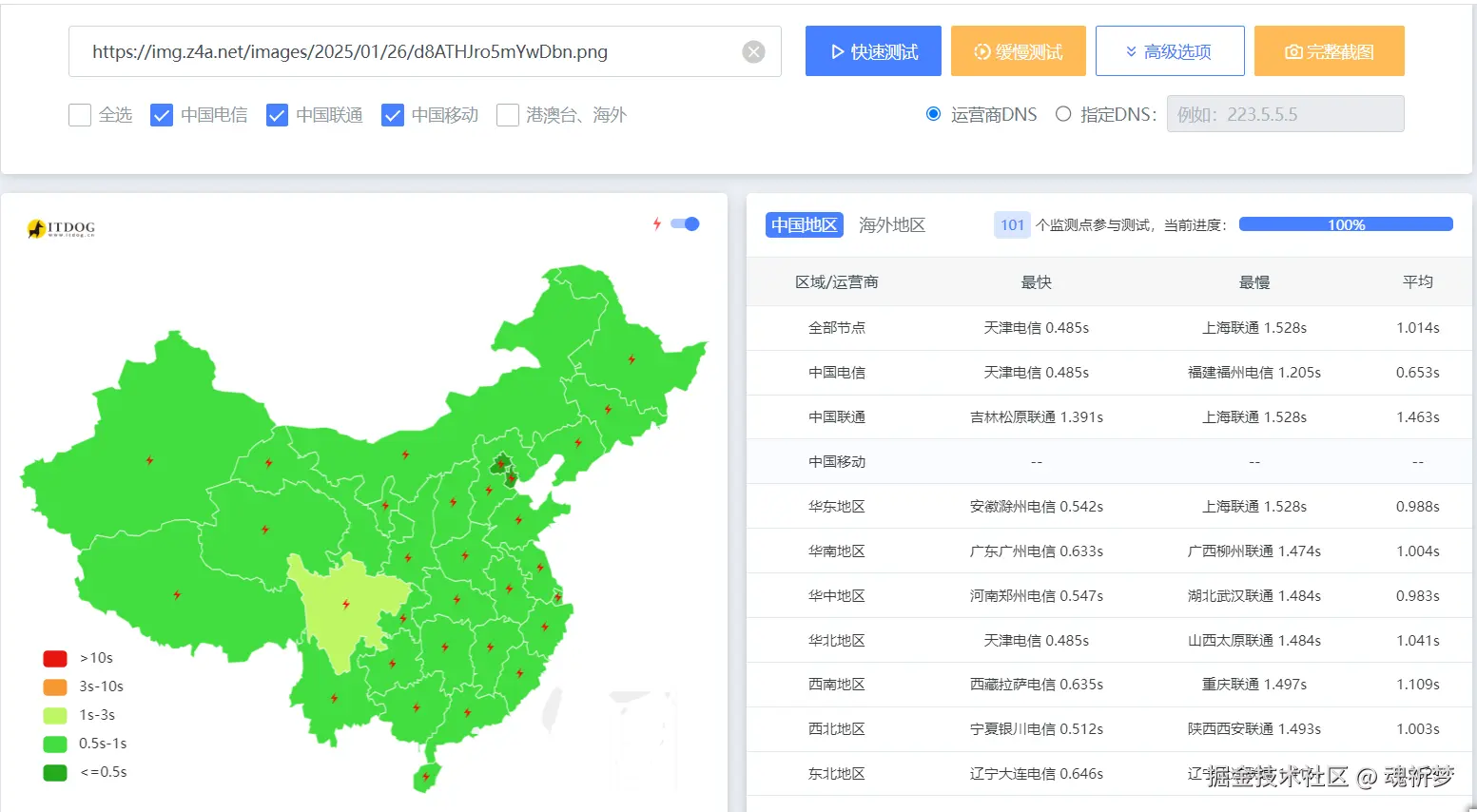Switch to the 中国地区 tab
Viewport: 1477px width, 812px height.
pos(804,225)
